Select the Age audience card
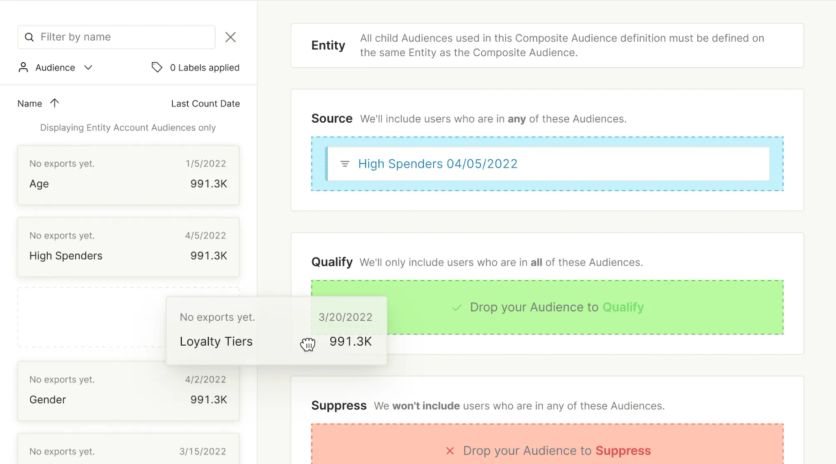 click(x=128, y=174)
